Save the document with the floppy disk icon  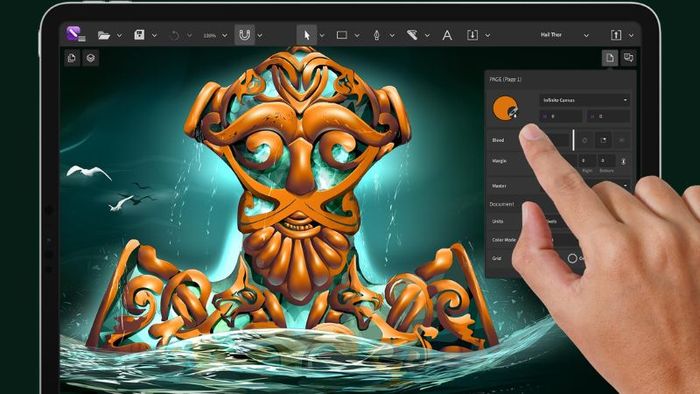point(139,35)
